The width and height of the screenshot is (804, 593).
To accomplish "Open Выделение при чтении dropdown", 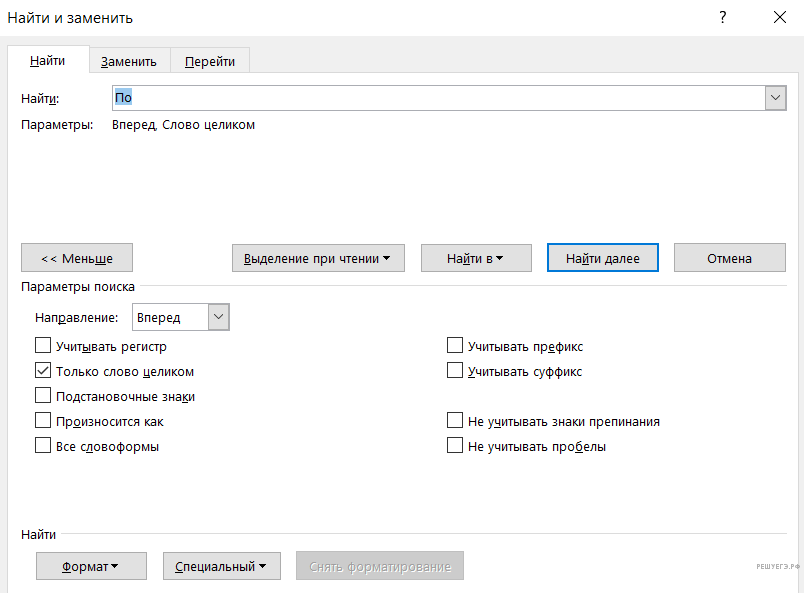I will [318, 258].
